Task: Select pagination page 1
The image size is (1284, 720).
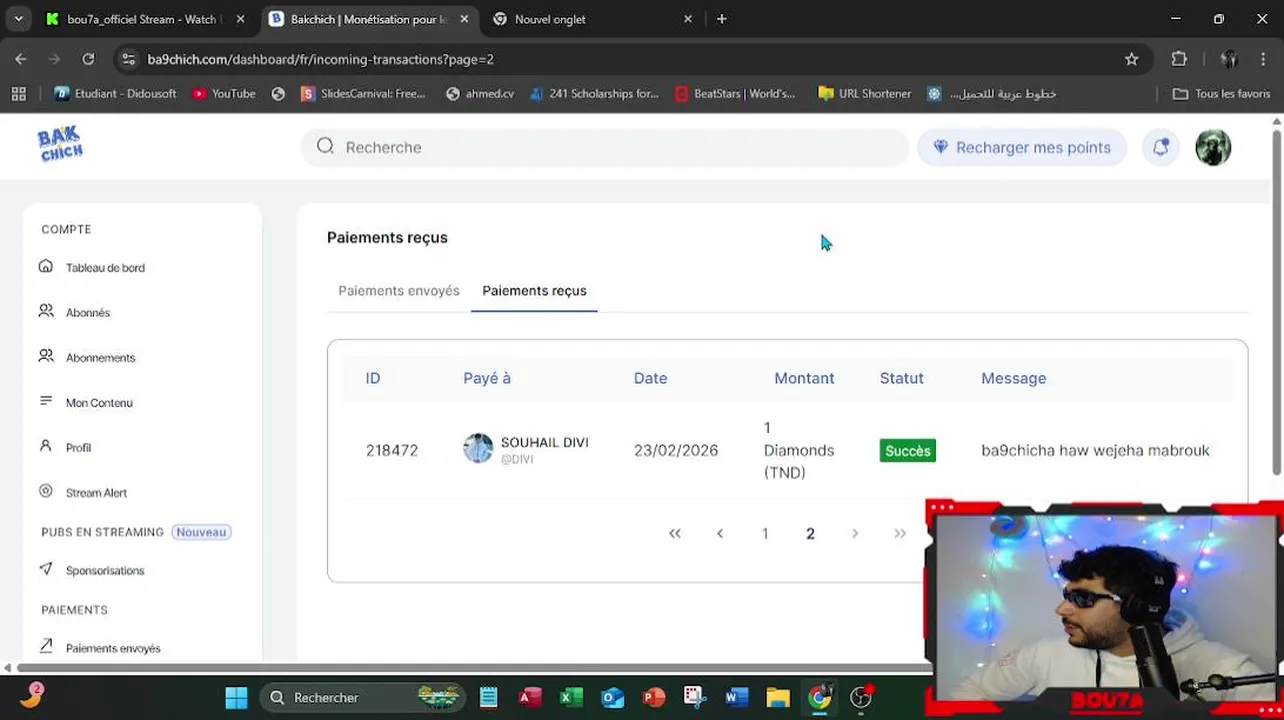Action: [x=765, y=533]
